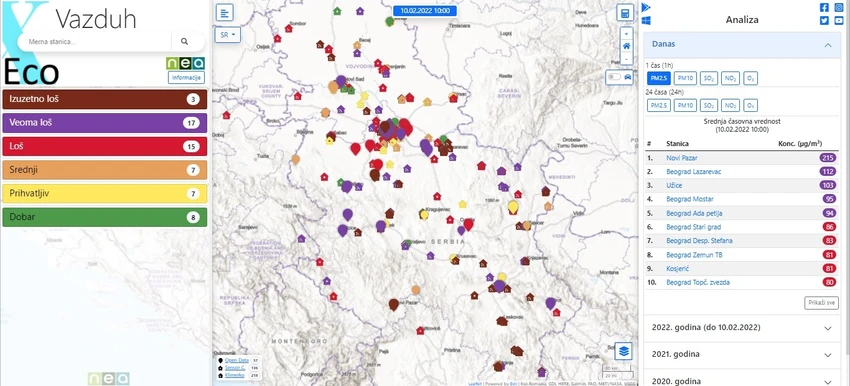The image size is (850, 386).
Task: Open the Instagram icon link
Action: (x=839, y=8)
